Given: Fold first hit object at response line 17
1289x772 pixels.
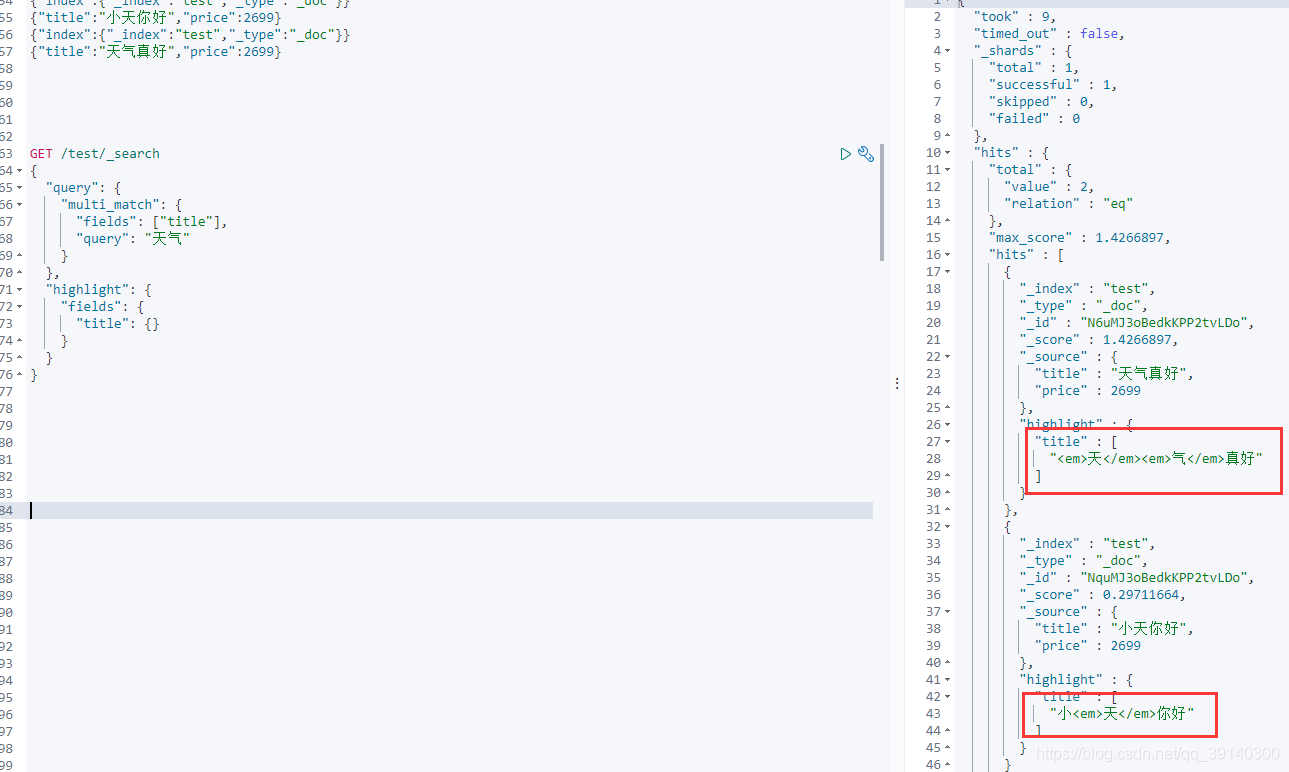Looking at the screenshot, I should [x=946, y=272].
